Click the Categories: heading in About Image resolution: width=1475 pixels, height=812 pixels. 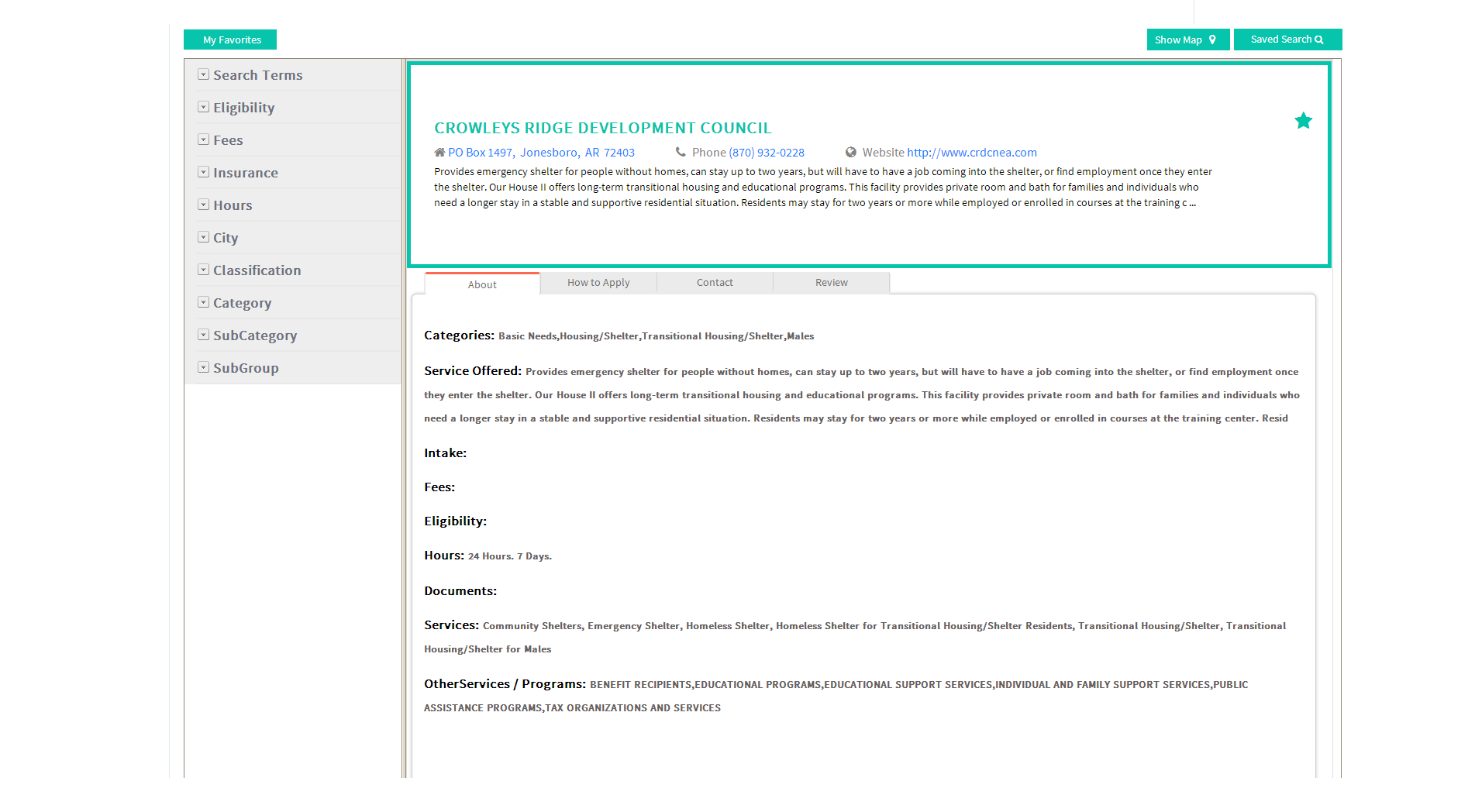(x=459, y=335)
